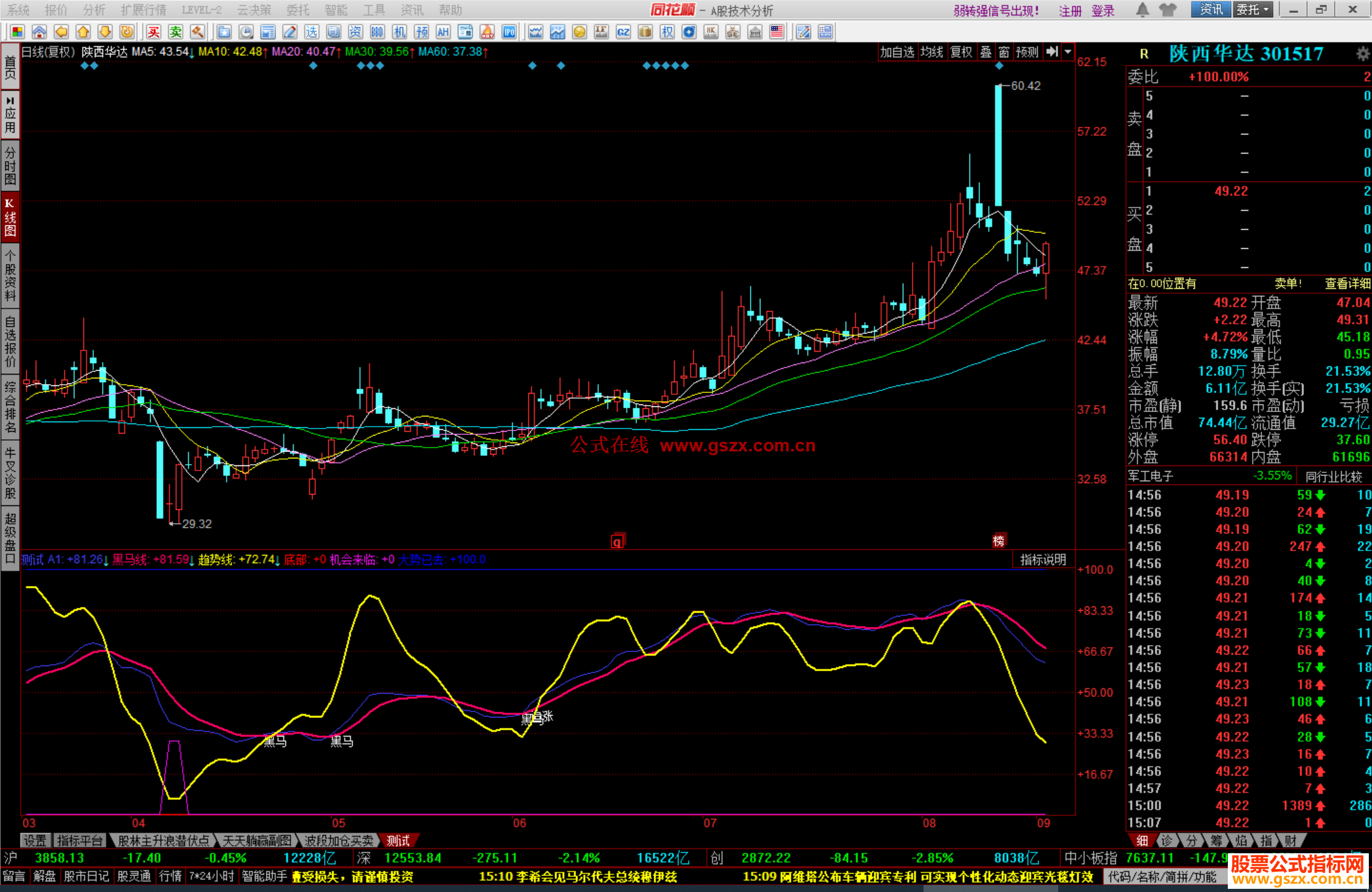This screenshot has width=1372, height=892.
Task: Click the 加自选 add-to-watchlist button
Action: pos(897,52)
